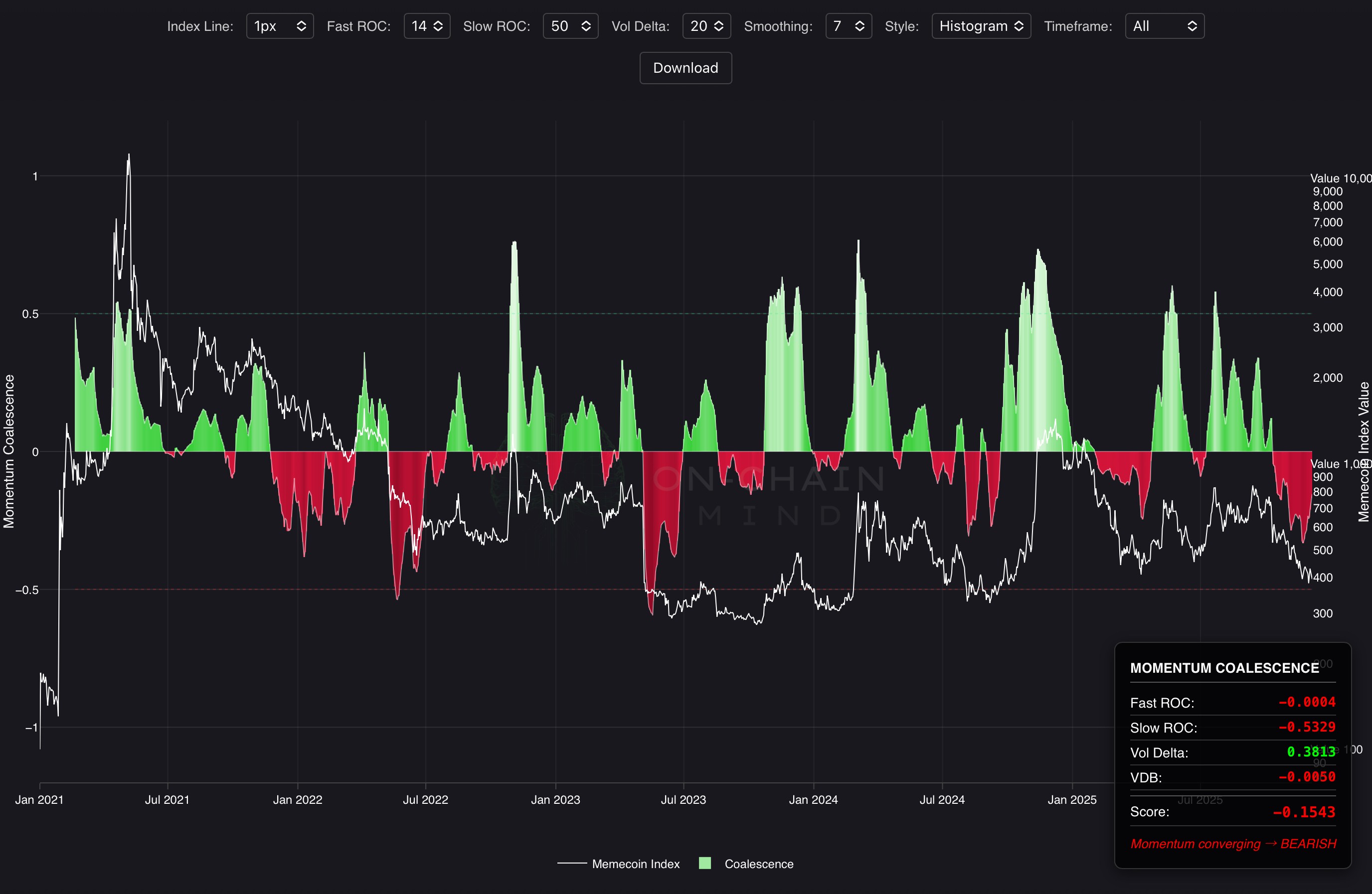
Task: Click the Momentum Coalescence y-axis title
Action: click(8, 451)
